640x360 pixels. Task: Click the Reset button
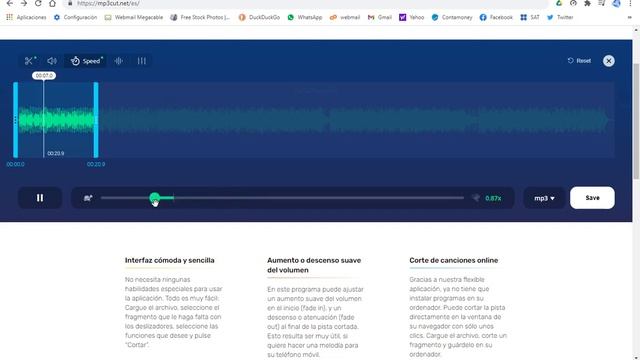[x=579, y=61]
